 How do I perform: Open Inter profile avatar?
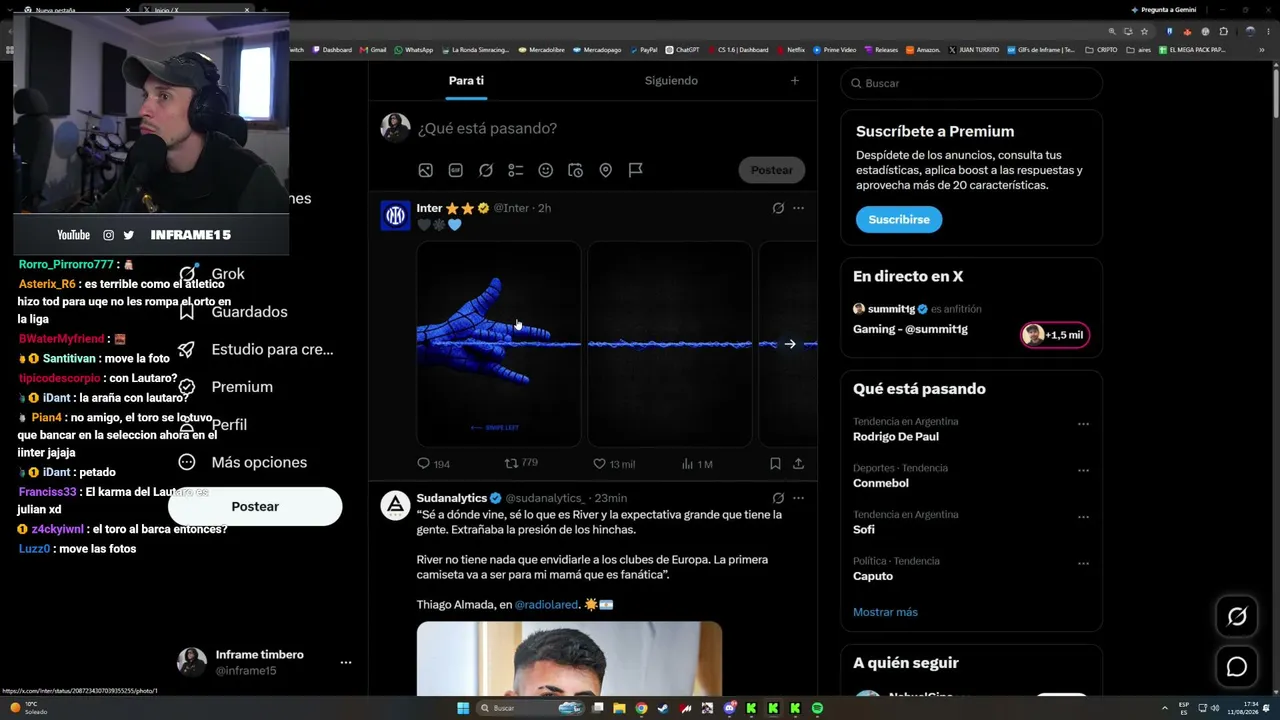[x=395, y=215]
